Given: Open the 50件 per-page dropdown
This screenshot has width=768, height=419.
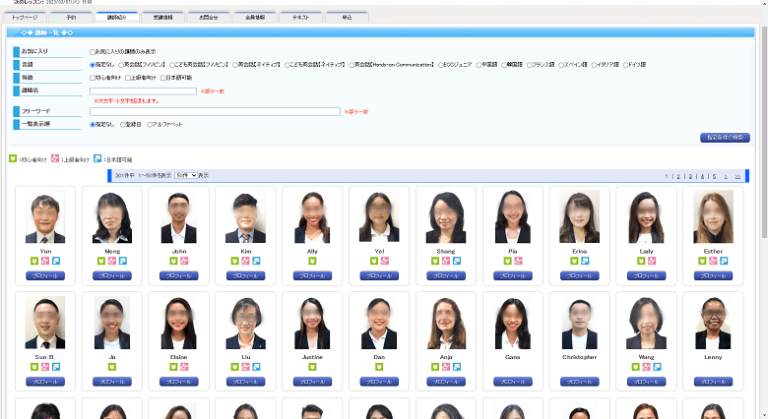Looking at the screenshot, I should tap(186, 175).
